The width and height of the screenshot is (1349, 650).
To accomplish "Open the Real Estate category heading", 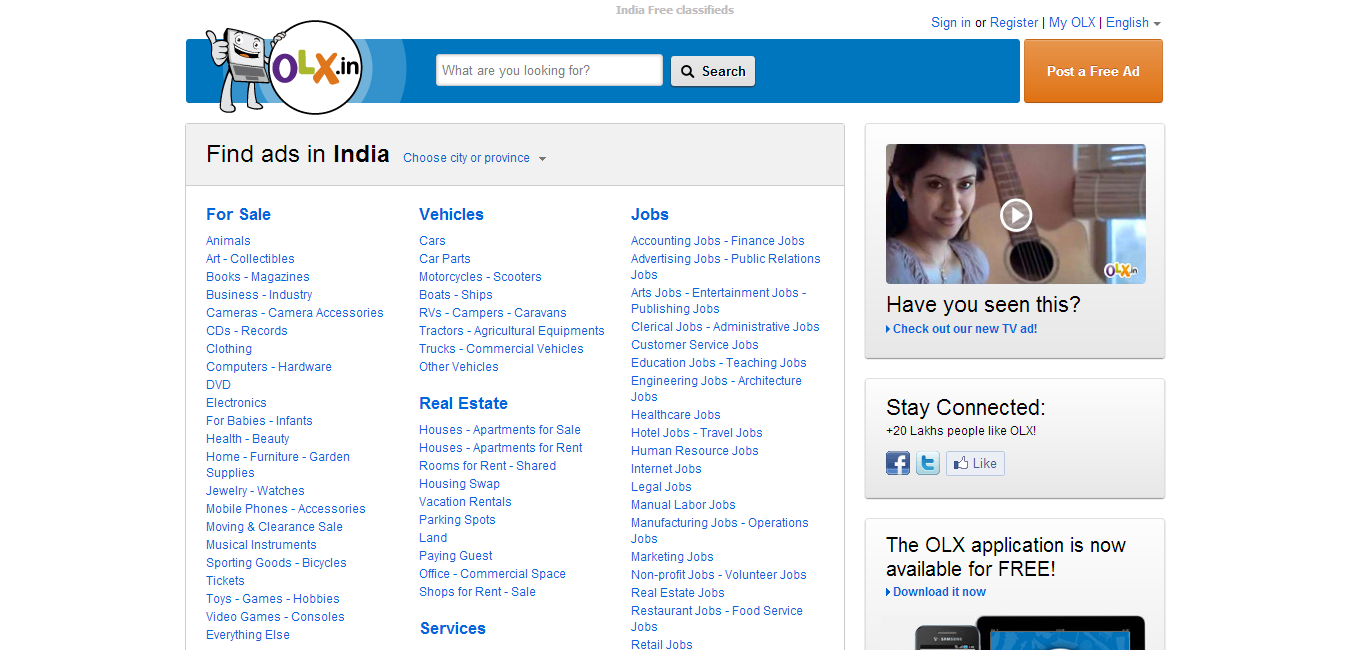I will pyautogui.click(x=463, y=403).
